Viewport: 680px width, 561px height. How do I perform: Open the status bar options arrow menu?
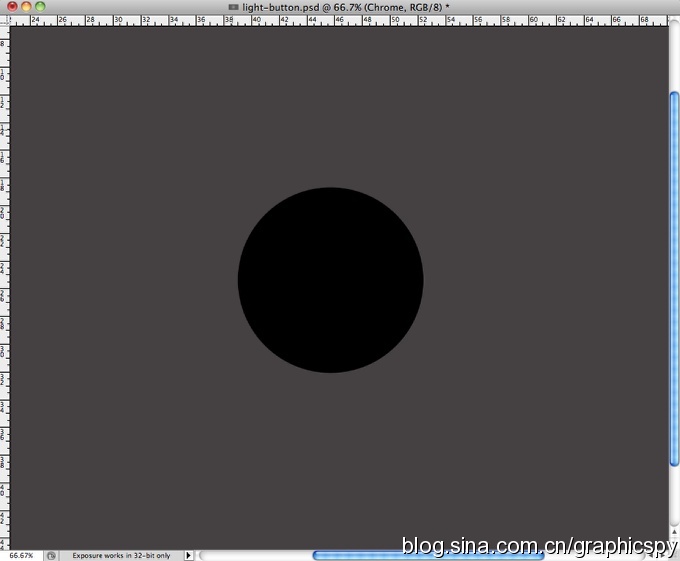[188, 555]
